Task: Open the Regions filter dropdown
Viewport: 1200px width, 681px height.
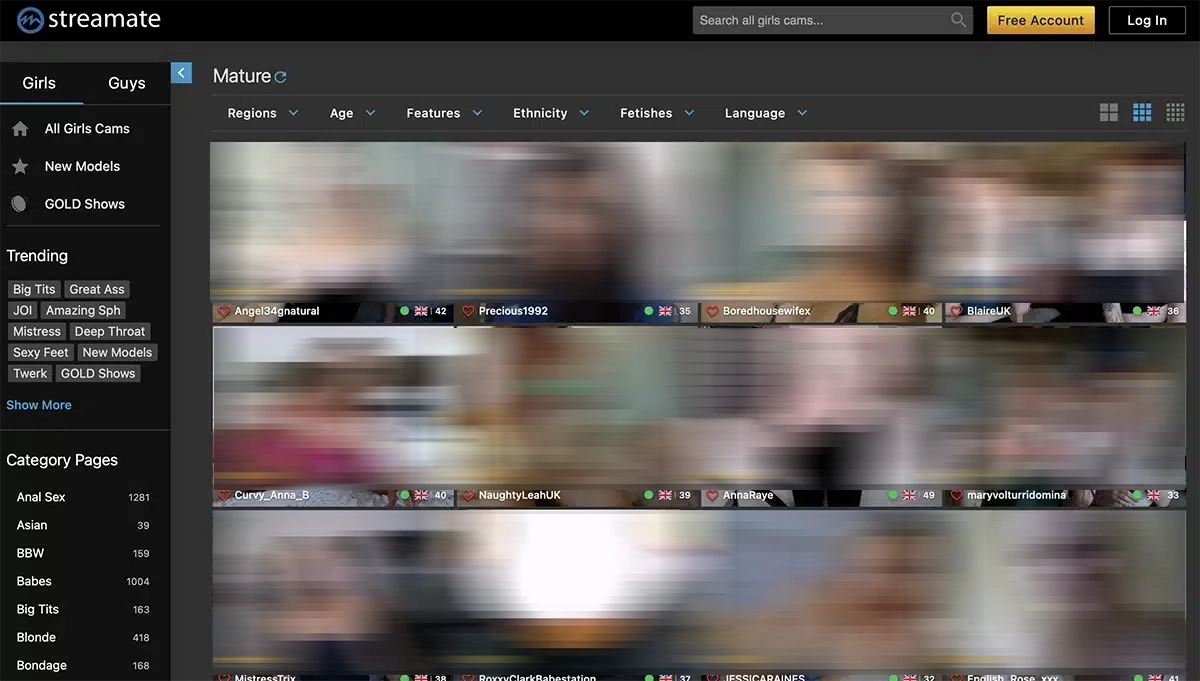Action: [263, 113]
